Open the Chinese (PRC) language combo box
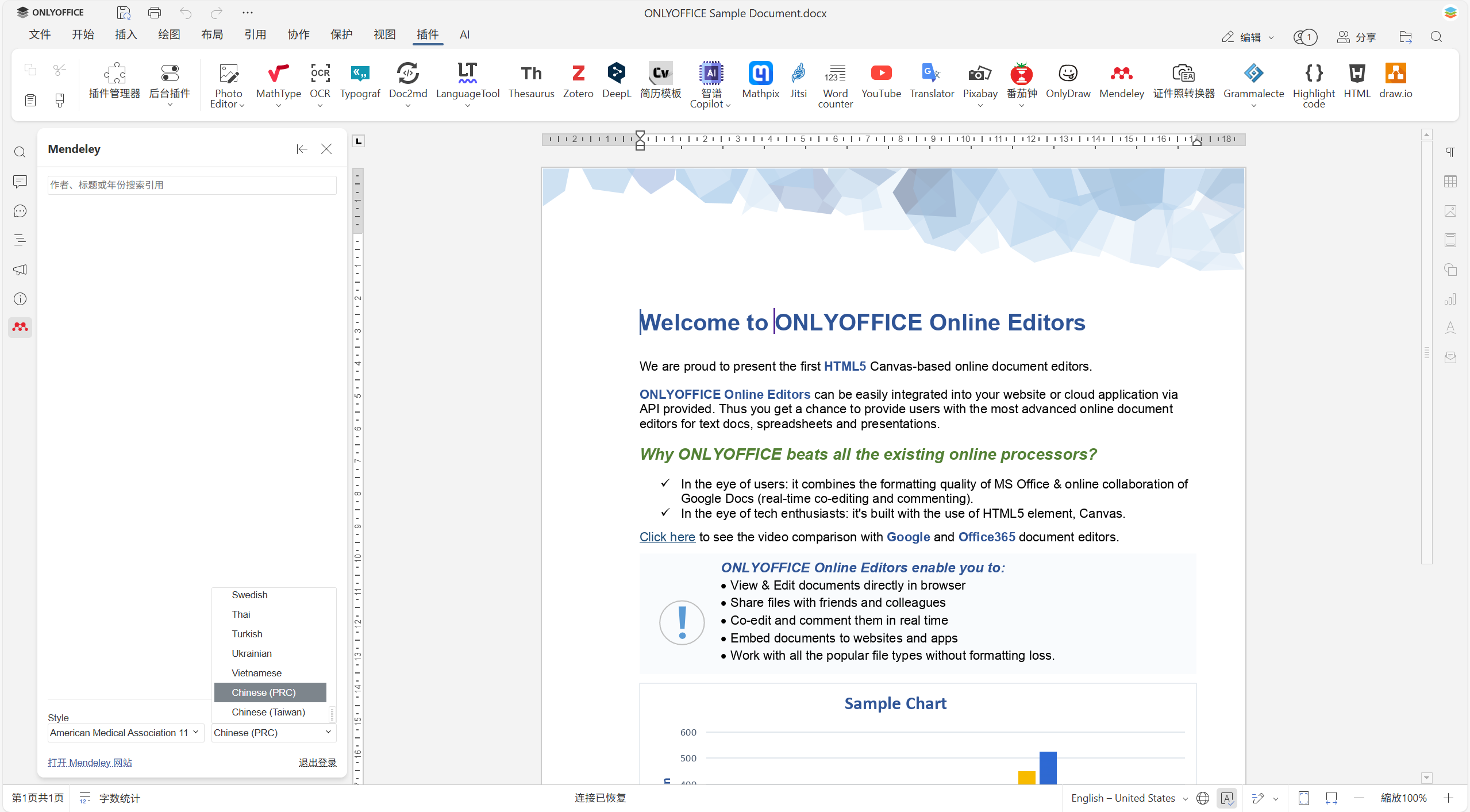This screenshot has height=812, width=1470. [274, 733]
